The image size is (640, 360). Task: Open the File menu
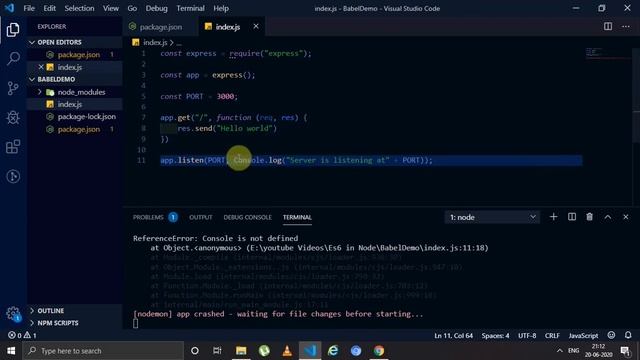(29, 8)
